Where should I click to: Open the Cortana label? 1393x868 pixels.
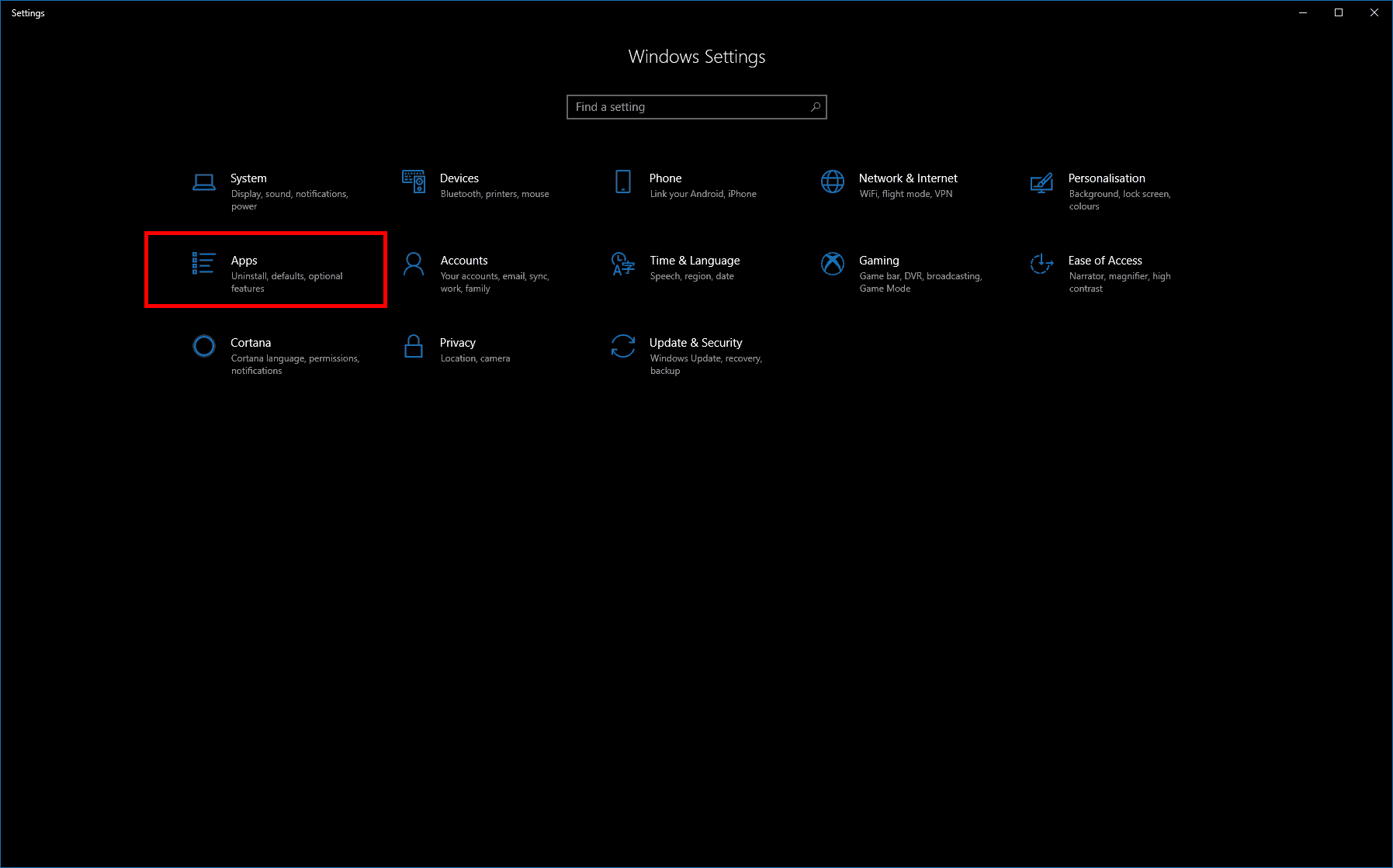[251, 343]
